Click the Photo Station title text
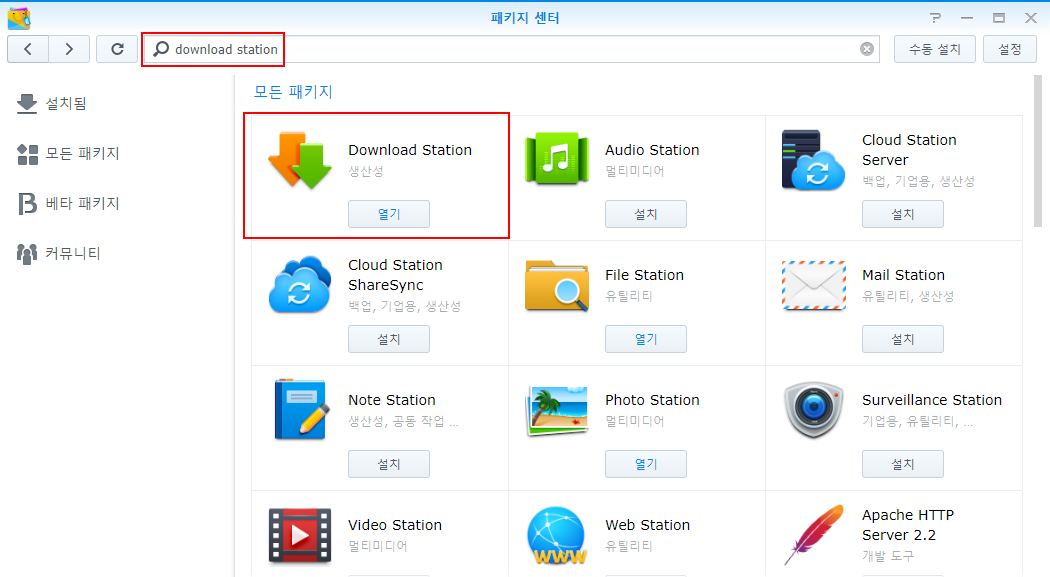 pos(652,400)
